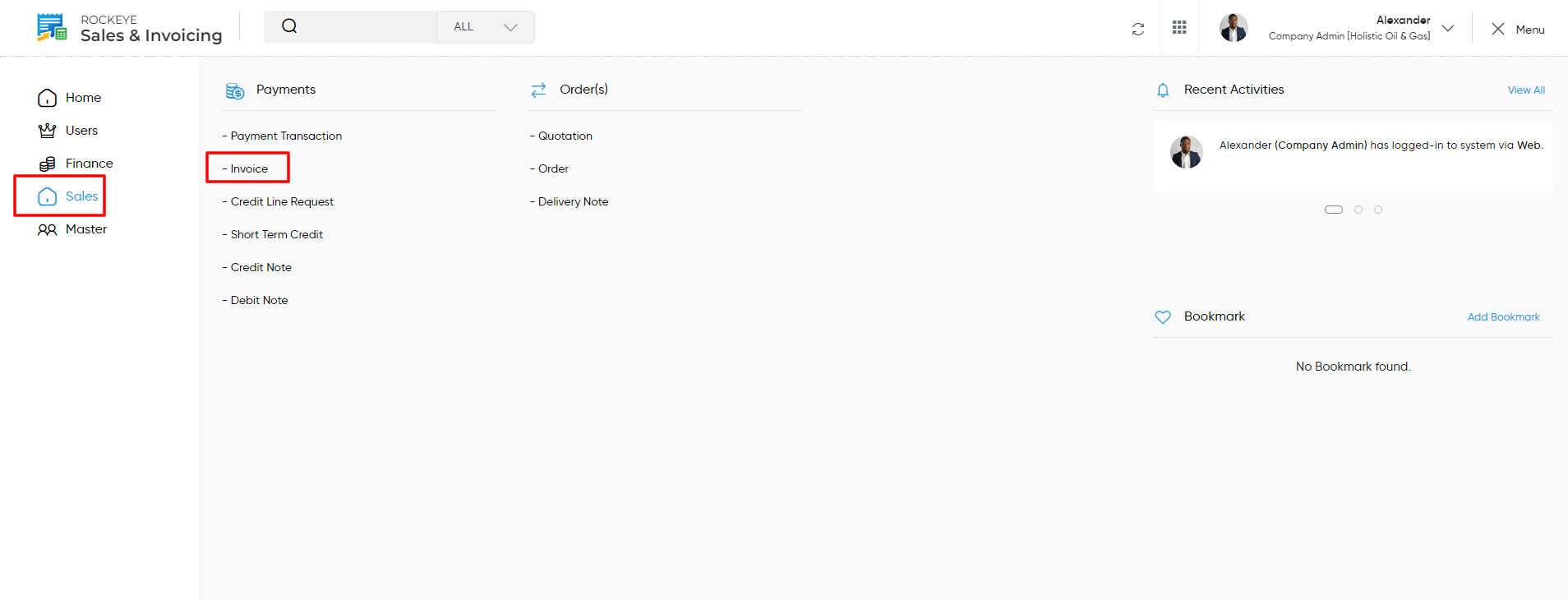This screenshot has height=600, width=1568.
Task: Select the second activity carousel dot
Action: point(1358,210)
